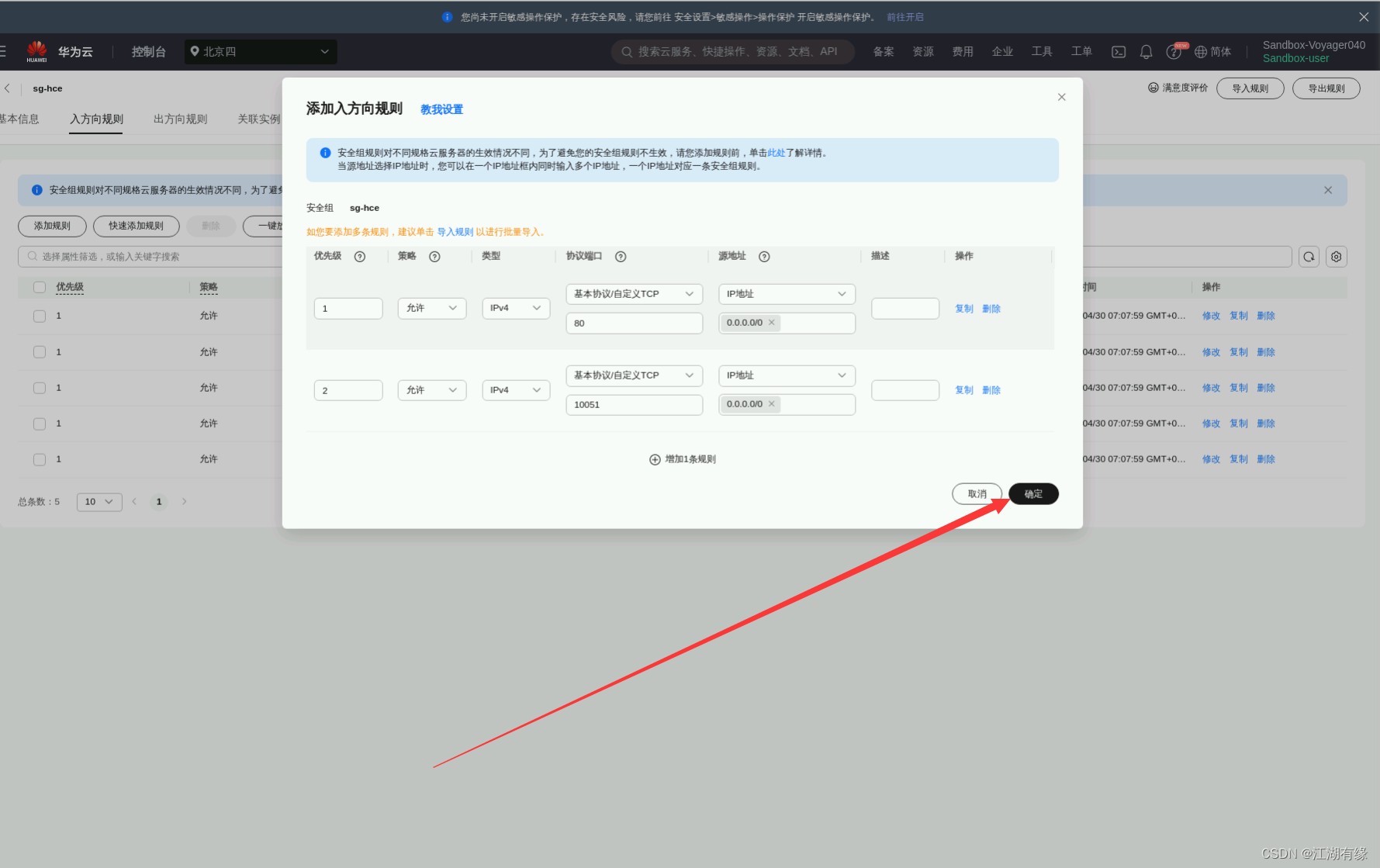The image size is (1380, 868).
Task: Close the top security warning banner
Action: pyautogui.click(x=1364, y=17)
